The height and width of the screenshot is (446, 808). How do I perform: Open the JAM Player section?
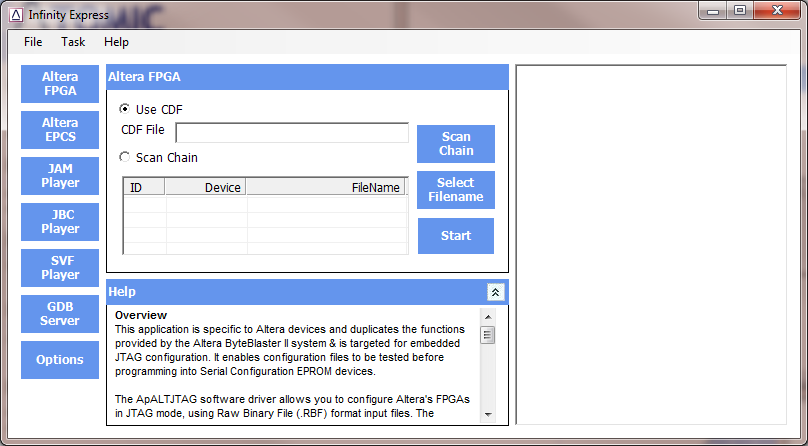click(60, 176)
